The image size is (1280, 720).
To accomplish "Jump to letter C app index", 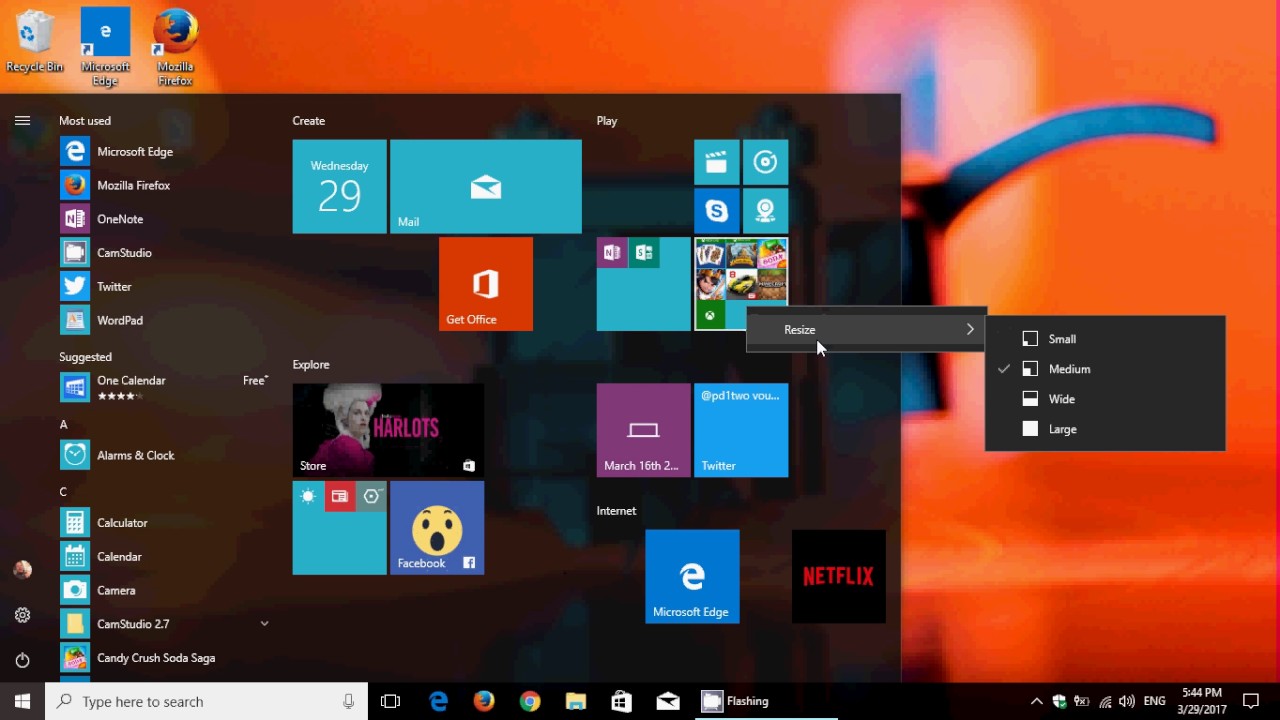I will pos(63,492).
